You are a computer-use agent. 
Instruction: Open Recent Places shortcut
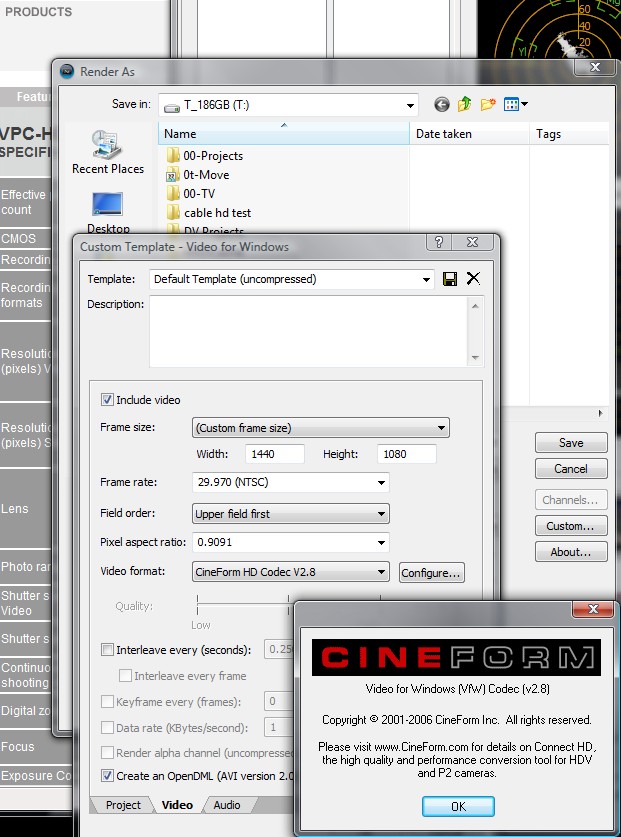pos(108,152)
